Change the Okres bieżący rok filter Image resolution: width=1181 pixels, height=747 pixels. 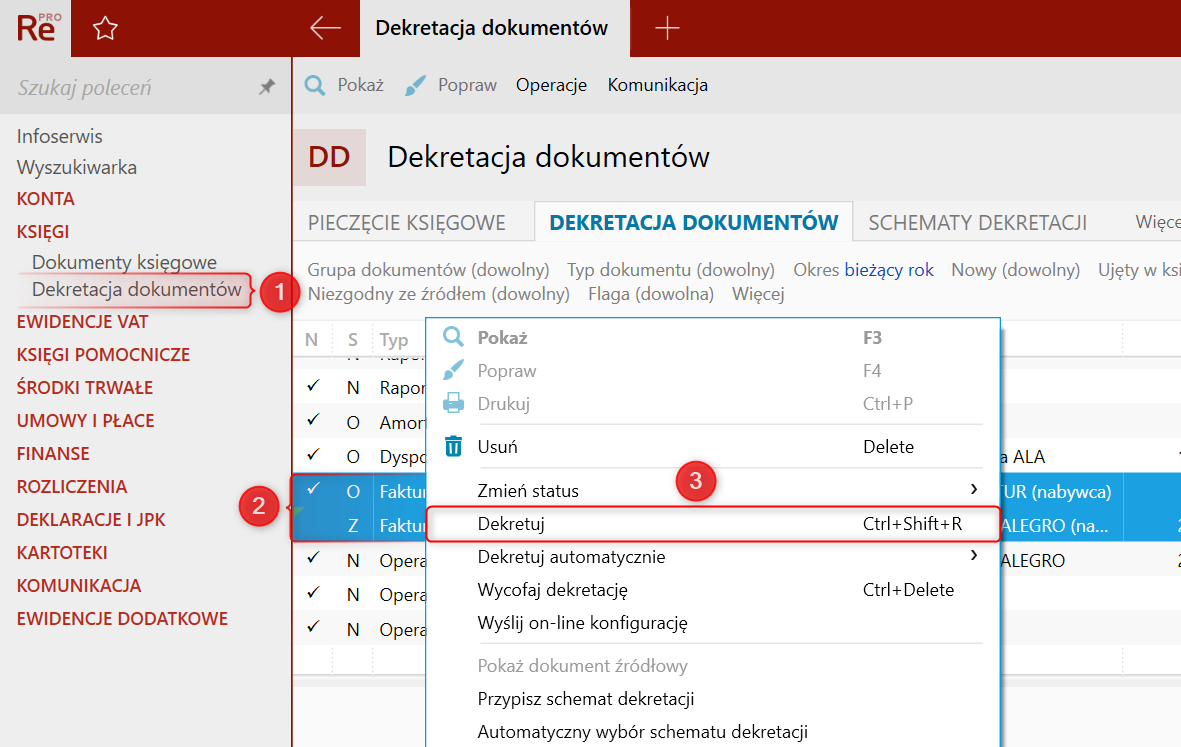pos(863,270)
